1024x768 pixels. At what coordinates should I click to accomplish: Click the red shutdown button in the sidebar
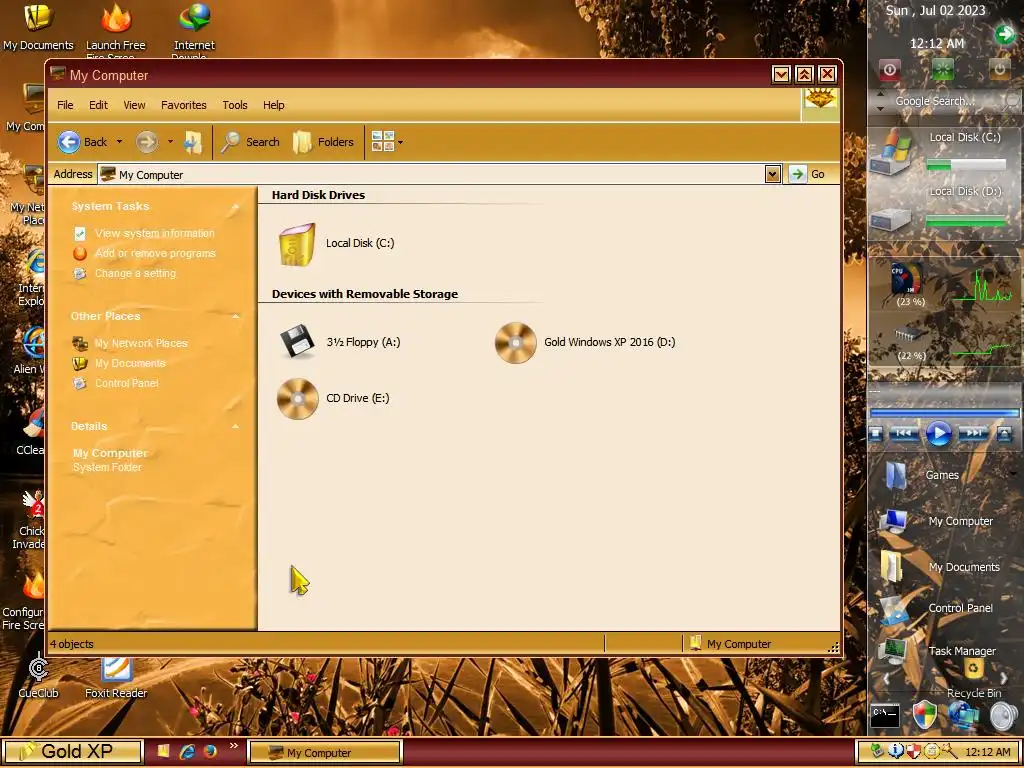[889, 69]
